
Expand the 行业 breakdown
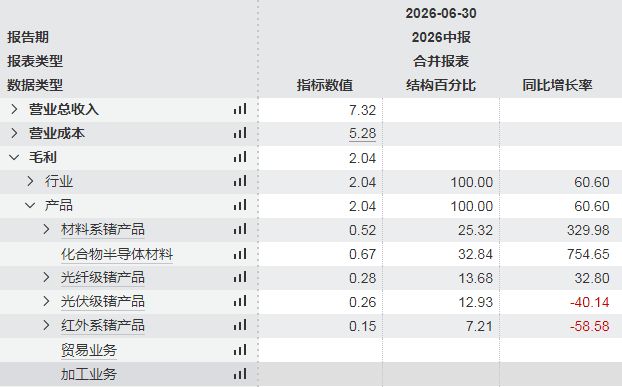(31, 182)
